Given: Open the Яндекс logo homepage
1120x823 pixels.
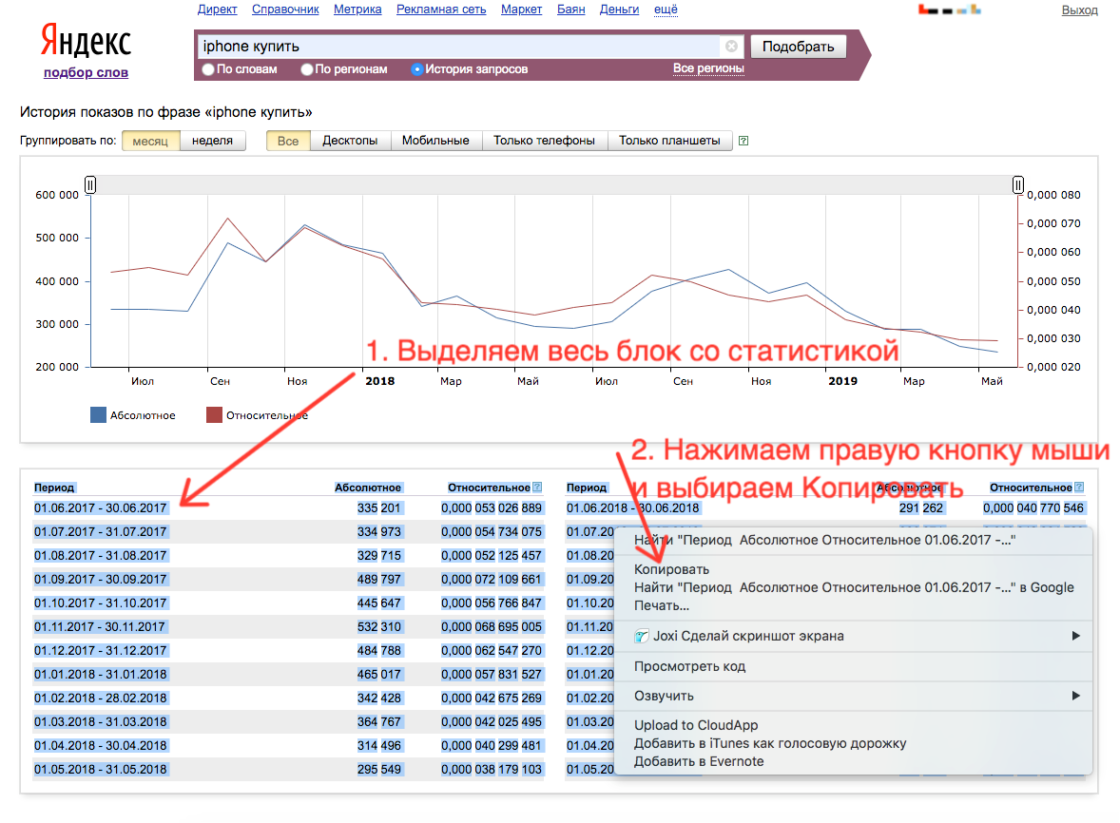Looking at the screenshot, I should point(86,40).
